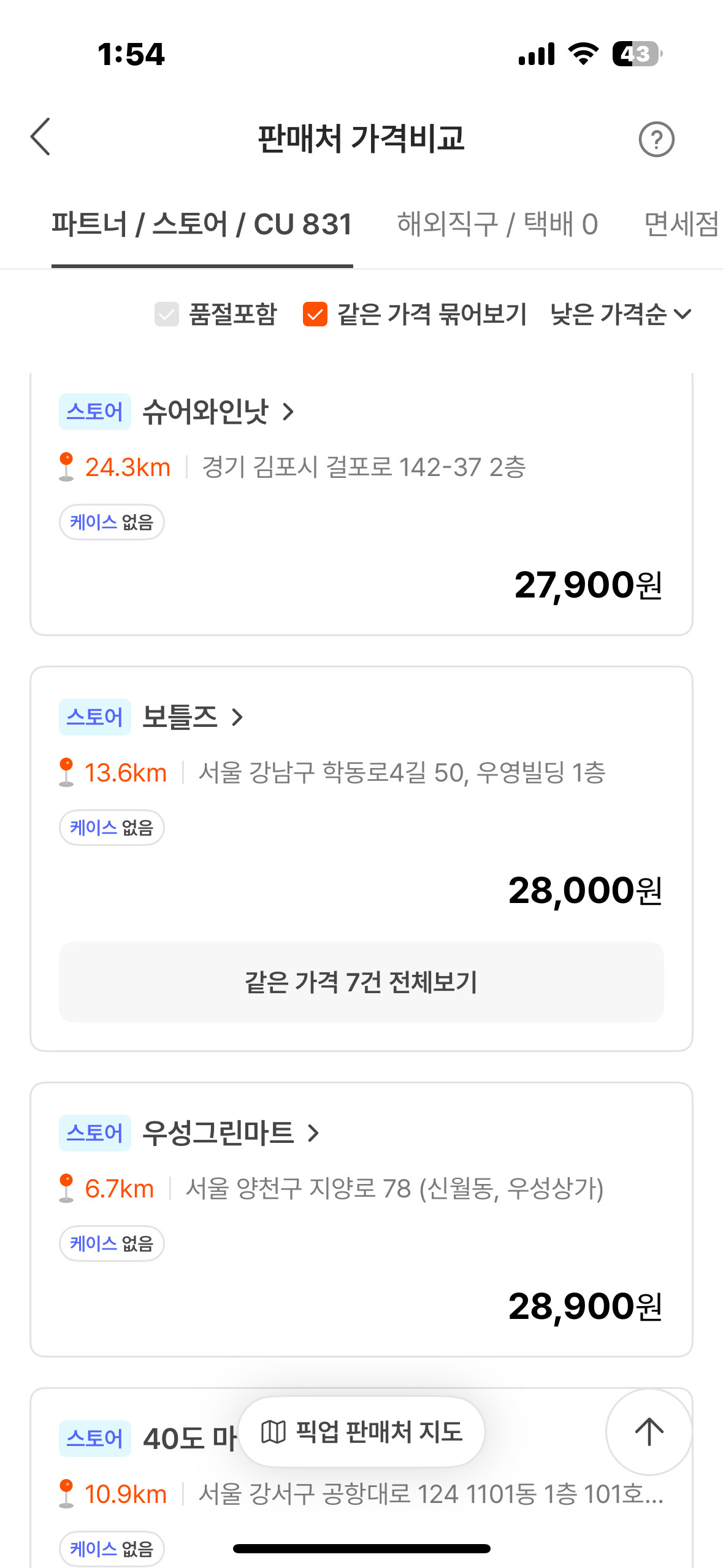Tap the location pin beside 24.3km
The width and height of the screenshot is (723, 1568).
[x=66, y=467]
